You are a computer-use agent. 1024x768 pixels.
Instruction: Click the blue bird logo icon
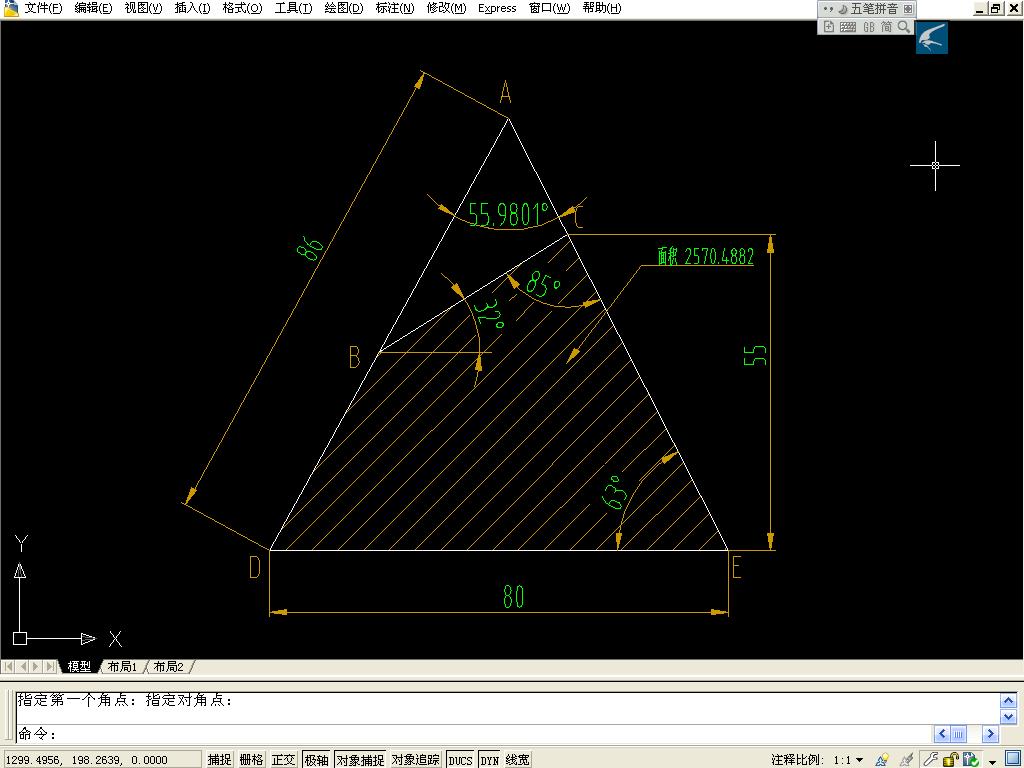(x=931, y=37)
